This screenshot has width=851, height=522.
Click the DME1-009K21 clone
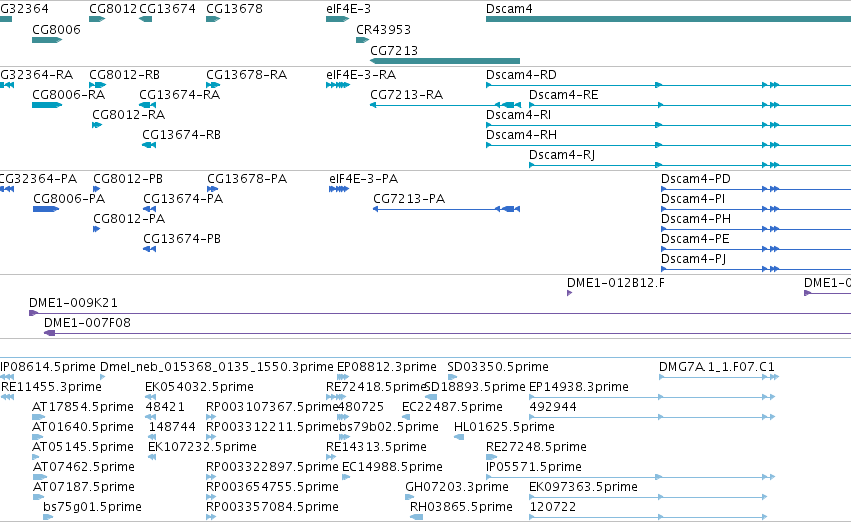[x=440, y=313]
